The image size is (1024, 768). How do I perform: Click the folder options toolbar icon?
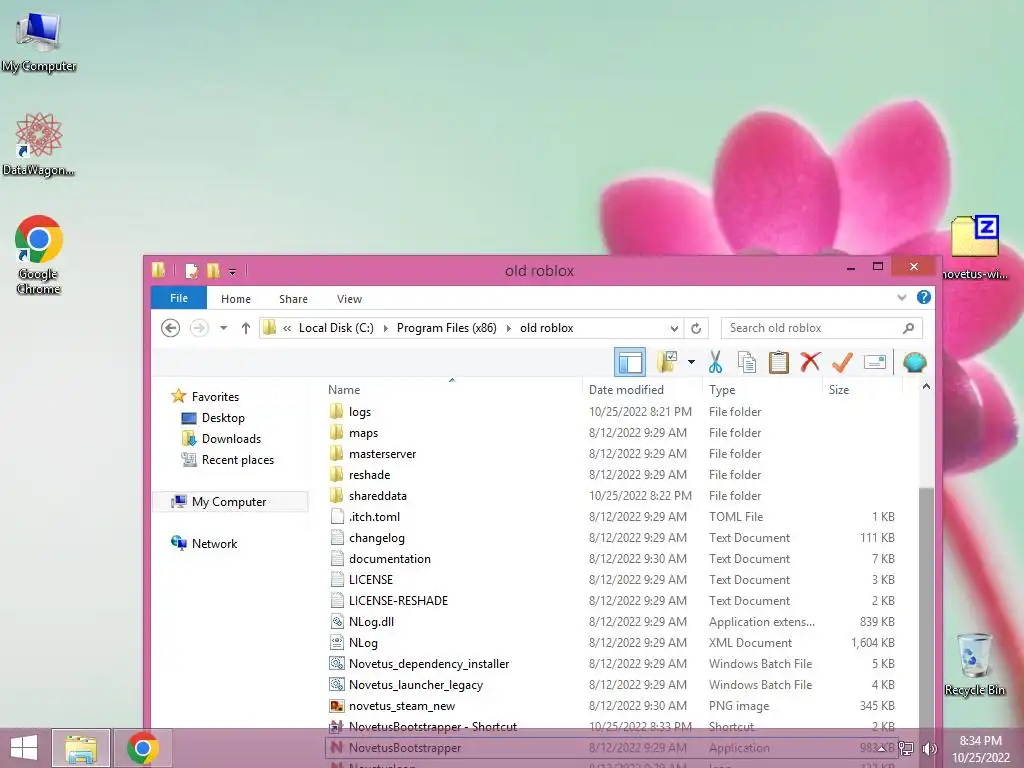pos(667,362)
